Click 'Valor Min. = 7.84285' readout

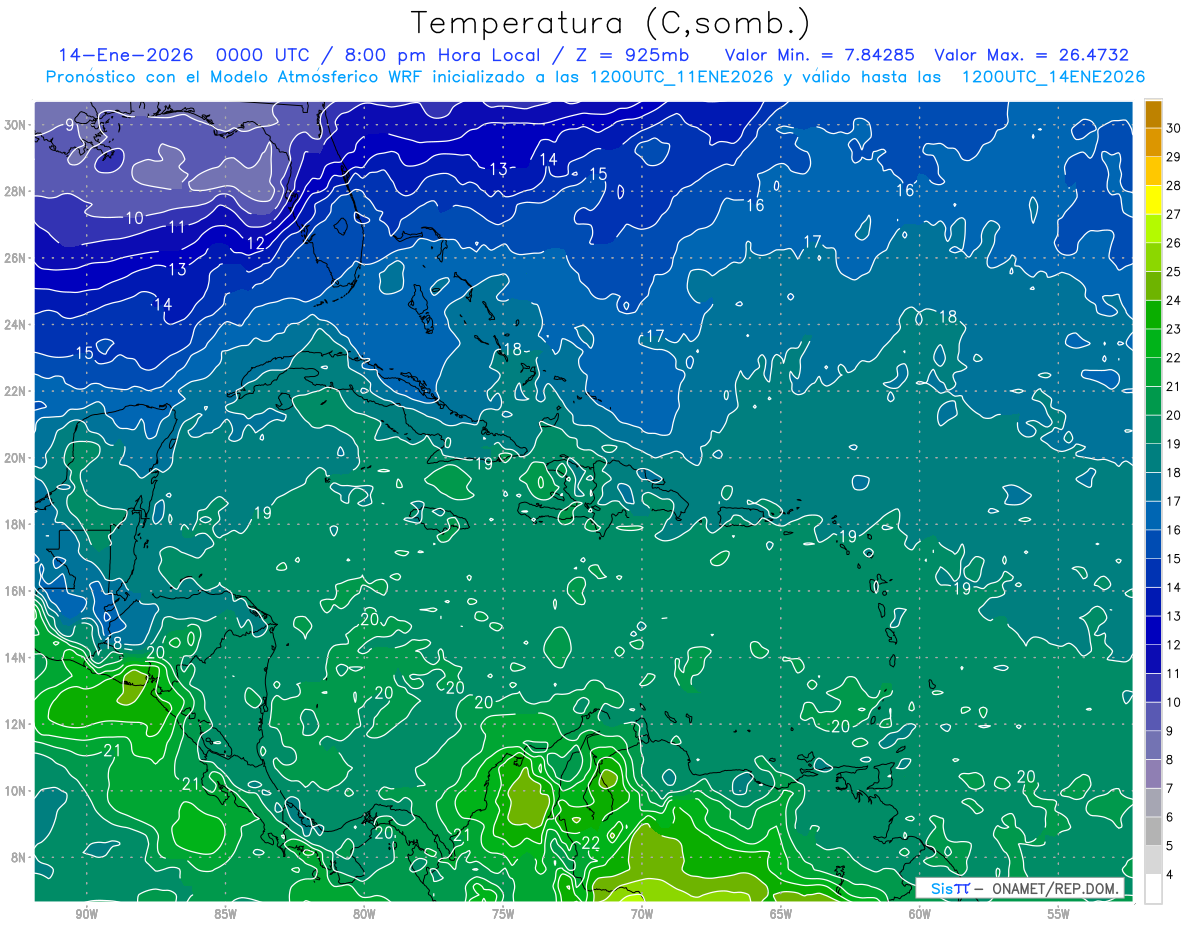point(821,55)
